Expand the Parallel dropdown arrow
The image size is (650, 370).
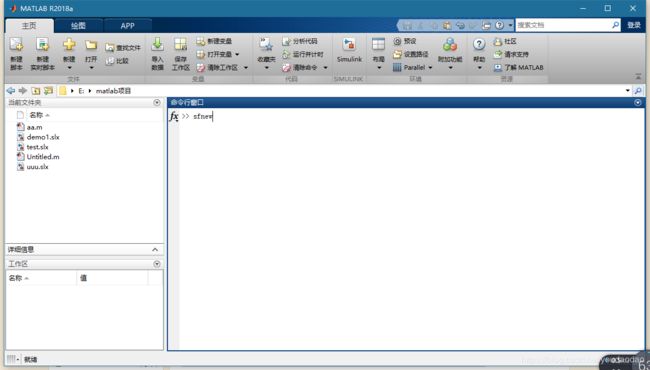[430, 68]
